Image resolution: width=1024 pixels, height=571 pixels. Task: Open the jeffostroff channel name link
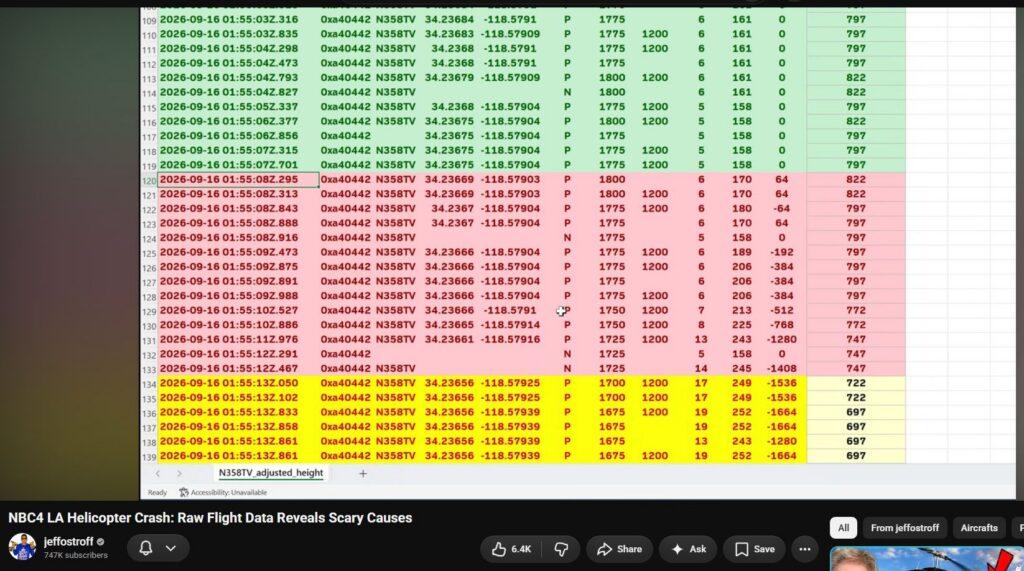[x=69, y=542]
